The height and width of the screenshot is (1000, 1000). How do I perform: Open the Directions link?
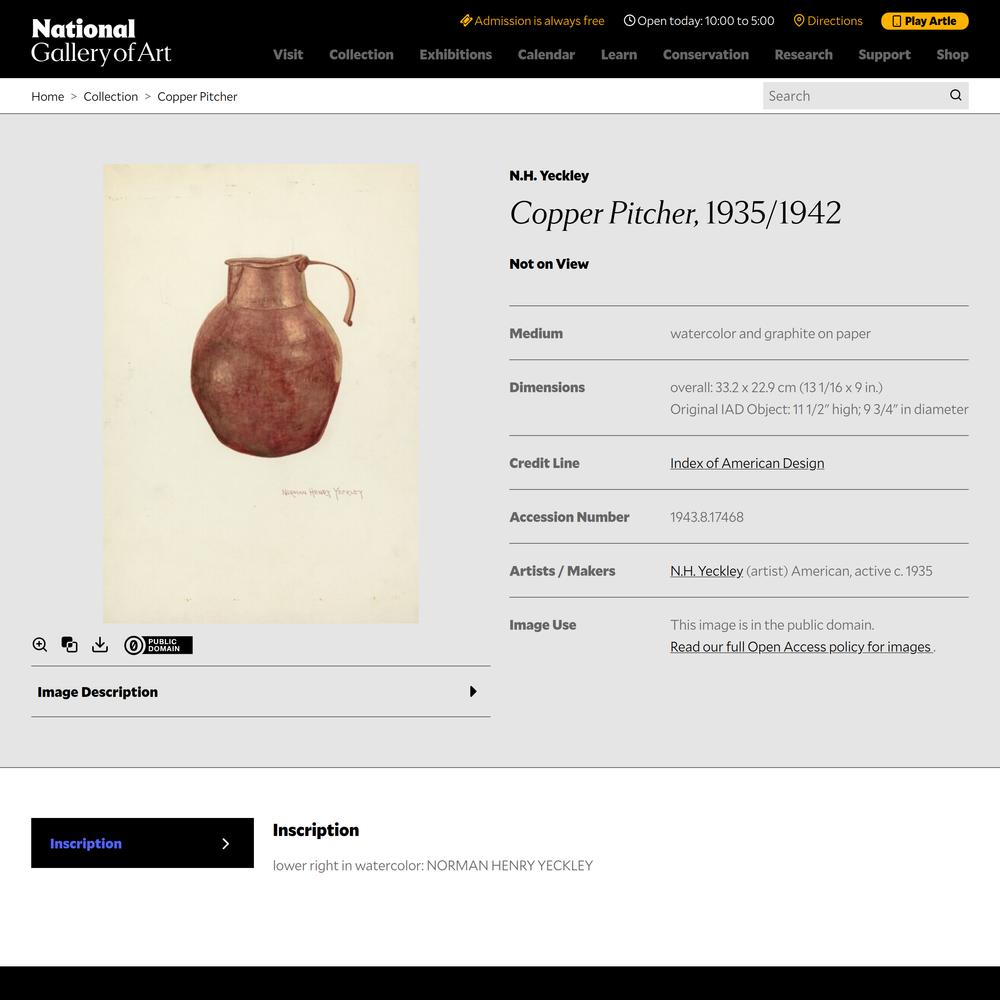coord(828,21)
